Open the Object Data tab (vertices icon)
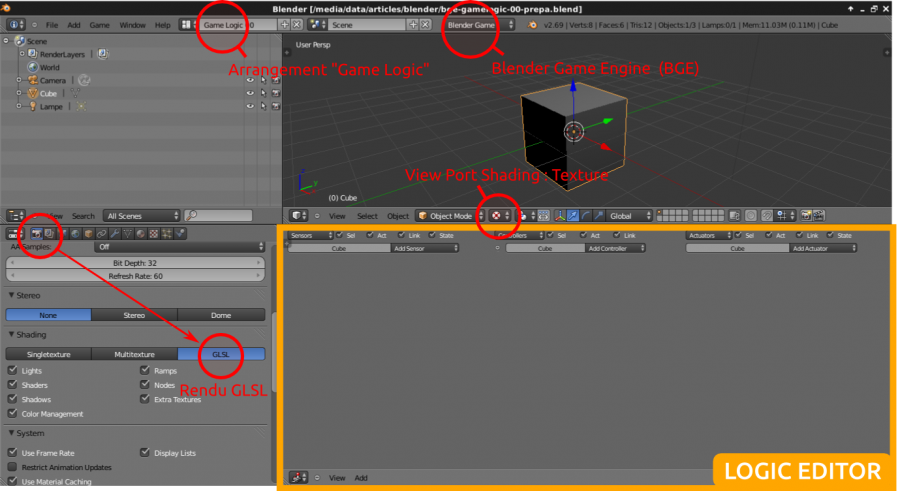900x491 pixels. point(128,234)
